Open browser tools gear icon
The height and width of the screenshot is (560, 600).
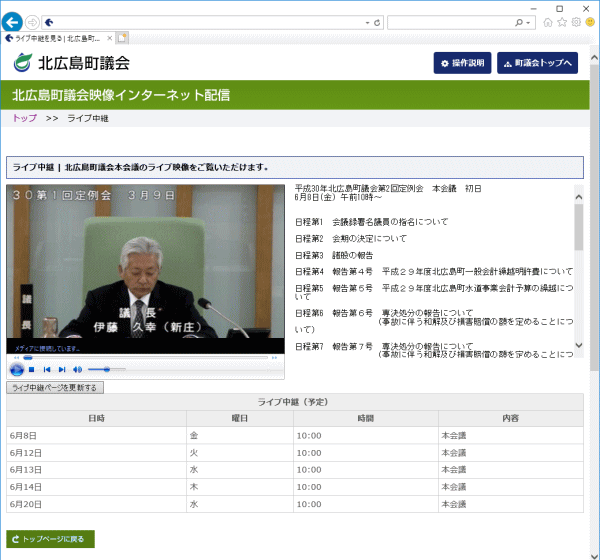(576, 22)
